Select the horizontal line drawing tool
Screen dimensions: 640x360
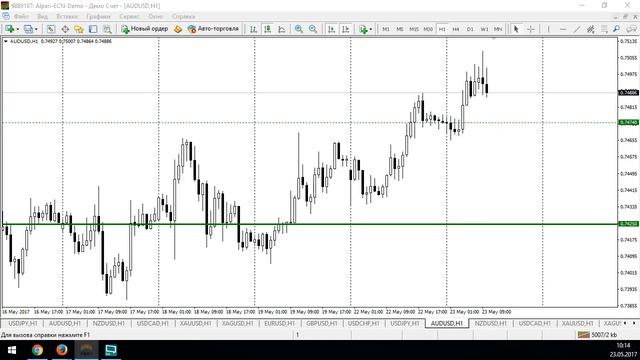pos(563,29)
